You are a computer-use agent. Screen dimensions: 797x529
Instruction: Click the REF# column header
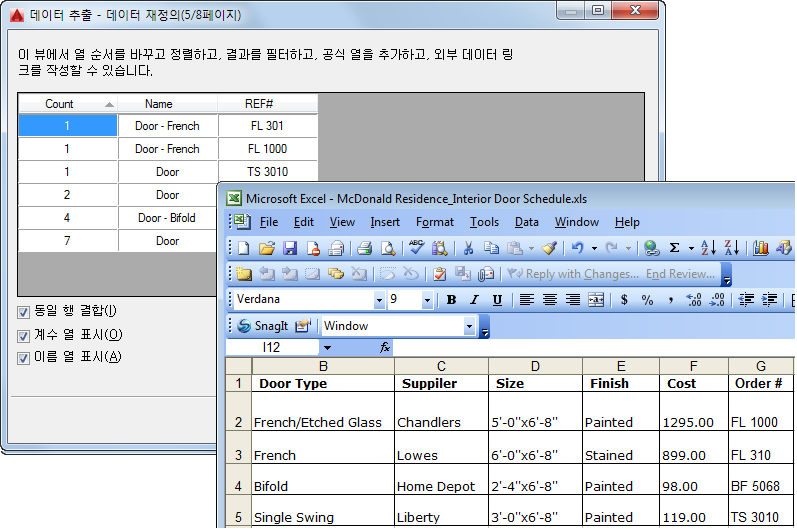click(267, 104)
